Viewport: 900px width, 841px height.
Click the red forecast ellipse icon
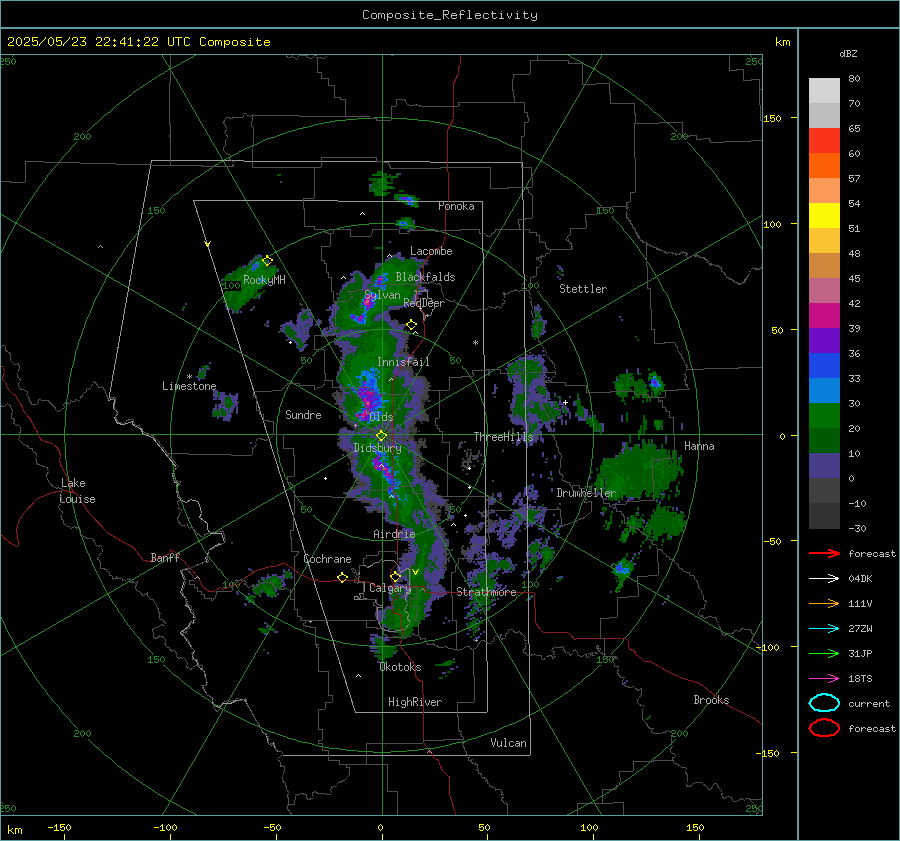(x=824, y=728)
